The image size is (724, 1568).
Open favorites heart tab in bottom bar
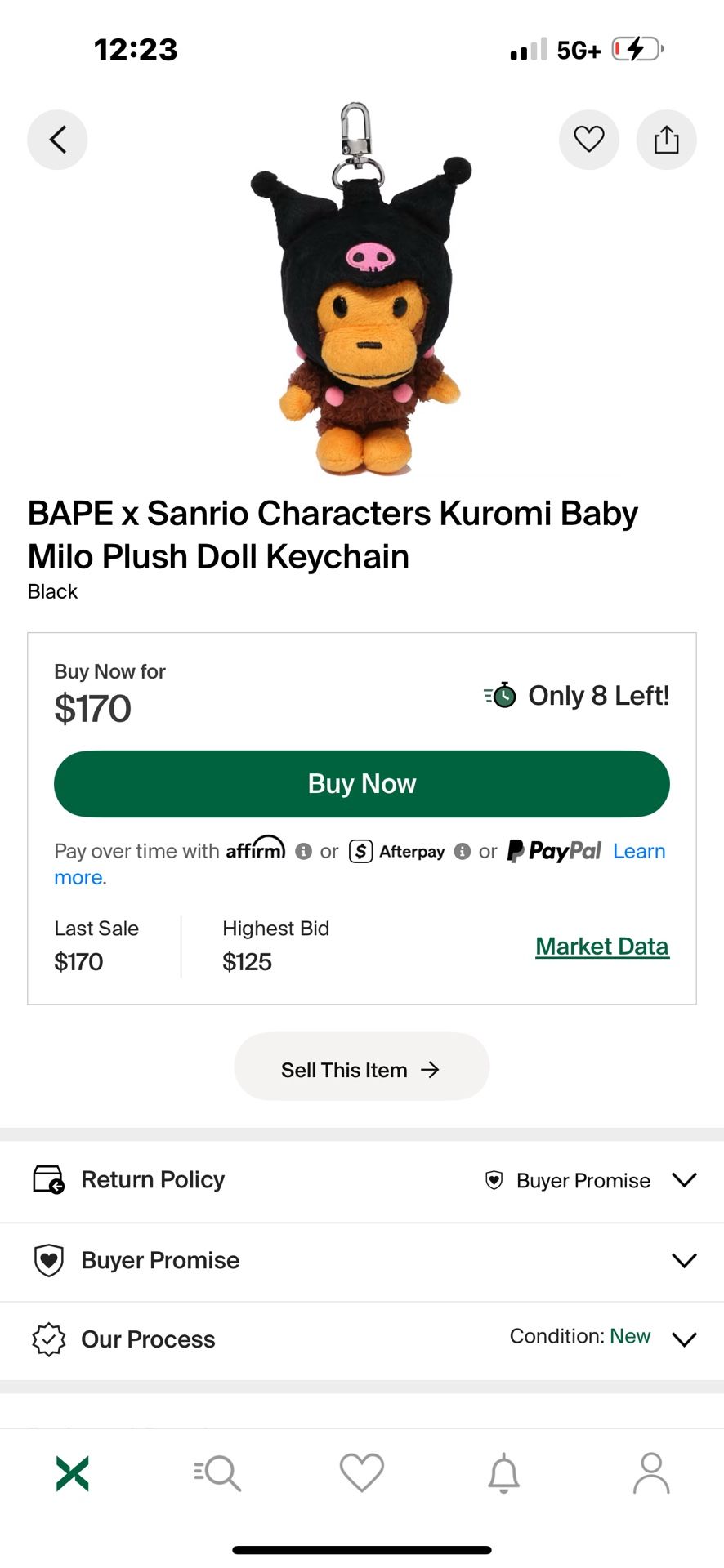(361, 1473)
